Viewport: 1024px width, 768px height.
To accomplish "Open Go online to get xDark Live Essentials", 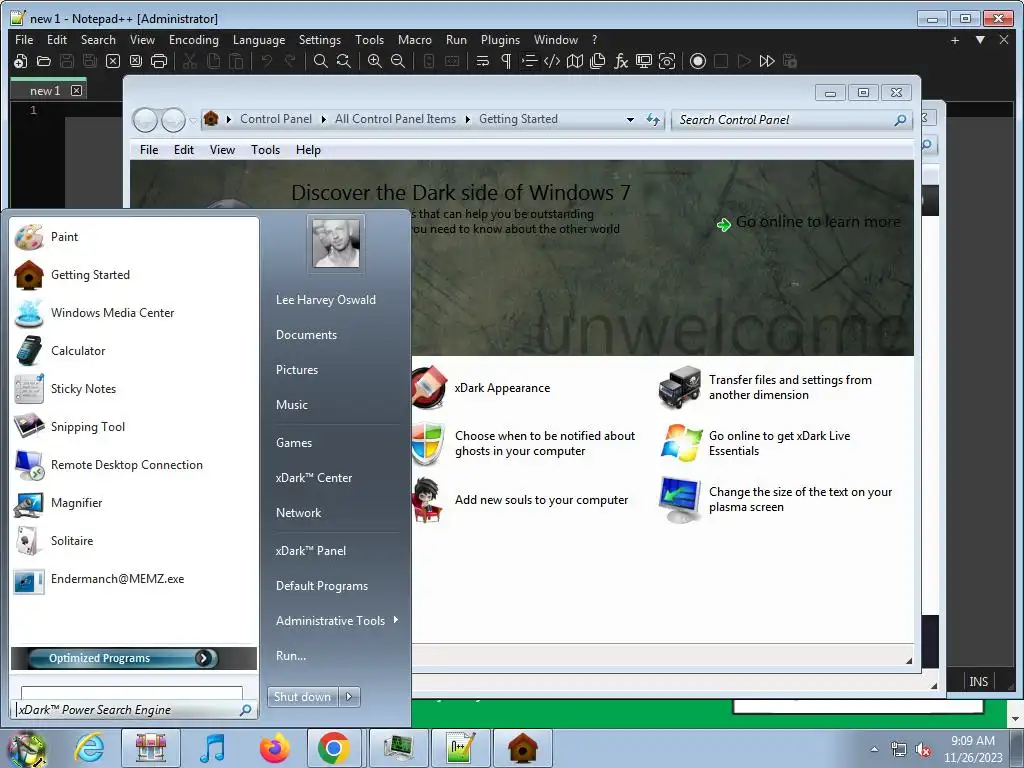I will 779,443.
